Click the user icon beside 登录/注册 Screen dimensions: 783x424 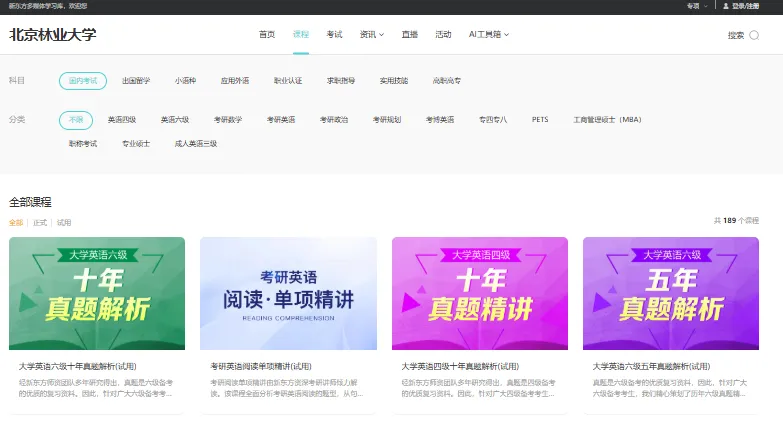click(726, 6)
